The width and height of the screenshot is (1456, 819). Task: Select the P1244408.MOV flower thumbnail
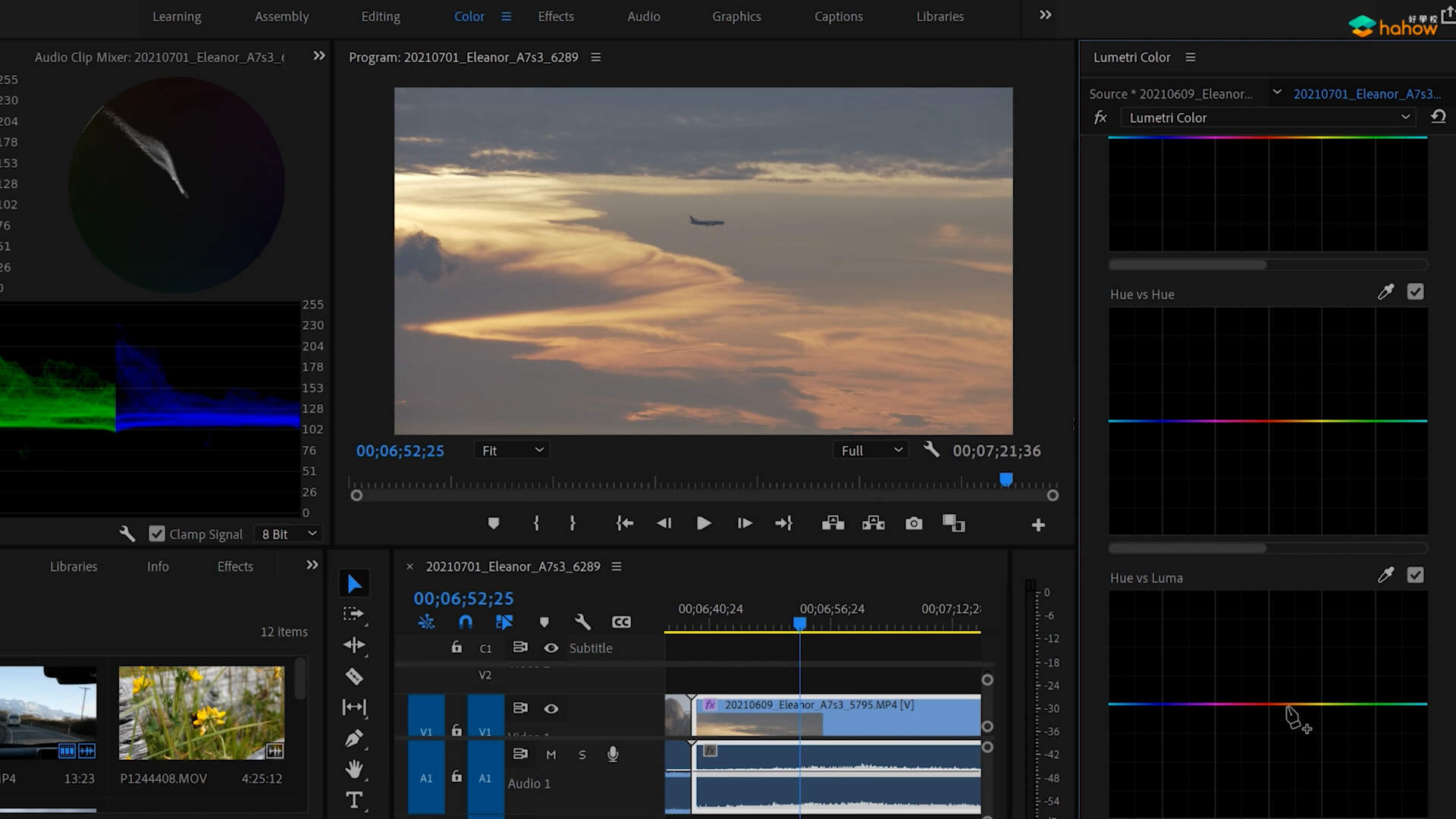coord(202,713)
